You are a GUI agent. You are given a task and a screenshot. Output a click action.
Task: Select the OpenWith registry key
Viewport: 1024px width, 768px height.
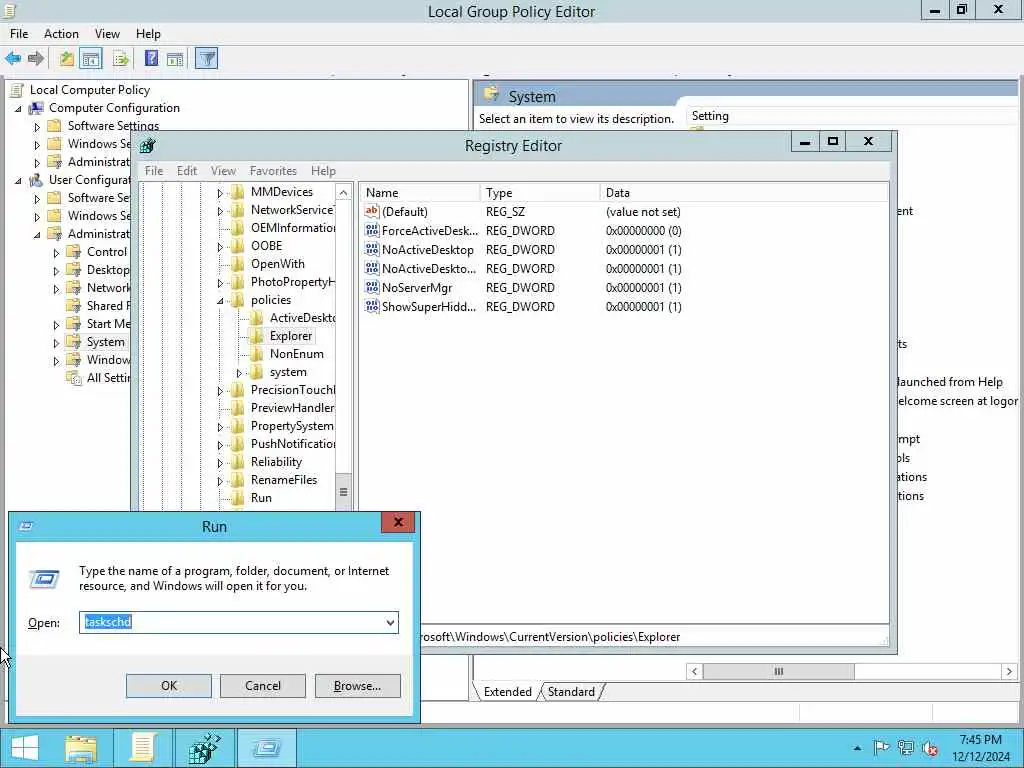coord(278,264)
